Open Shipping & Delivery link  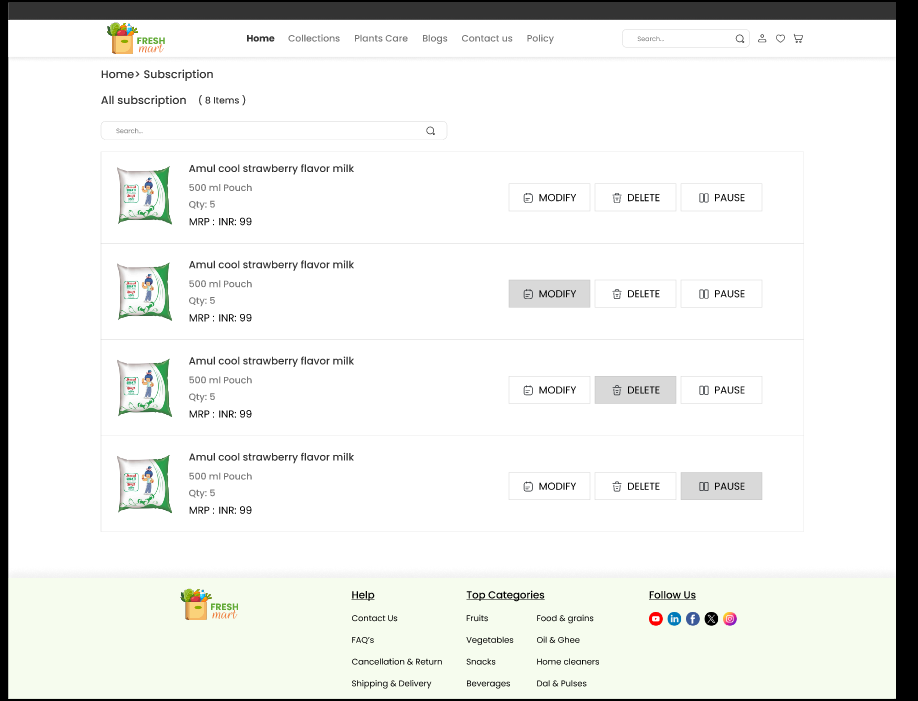coord(391,683)
